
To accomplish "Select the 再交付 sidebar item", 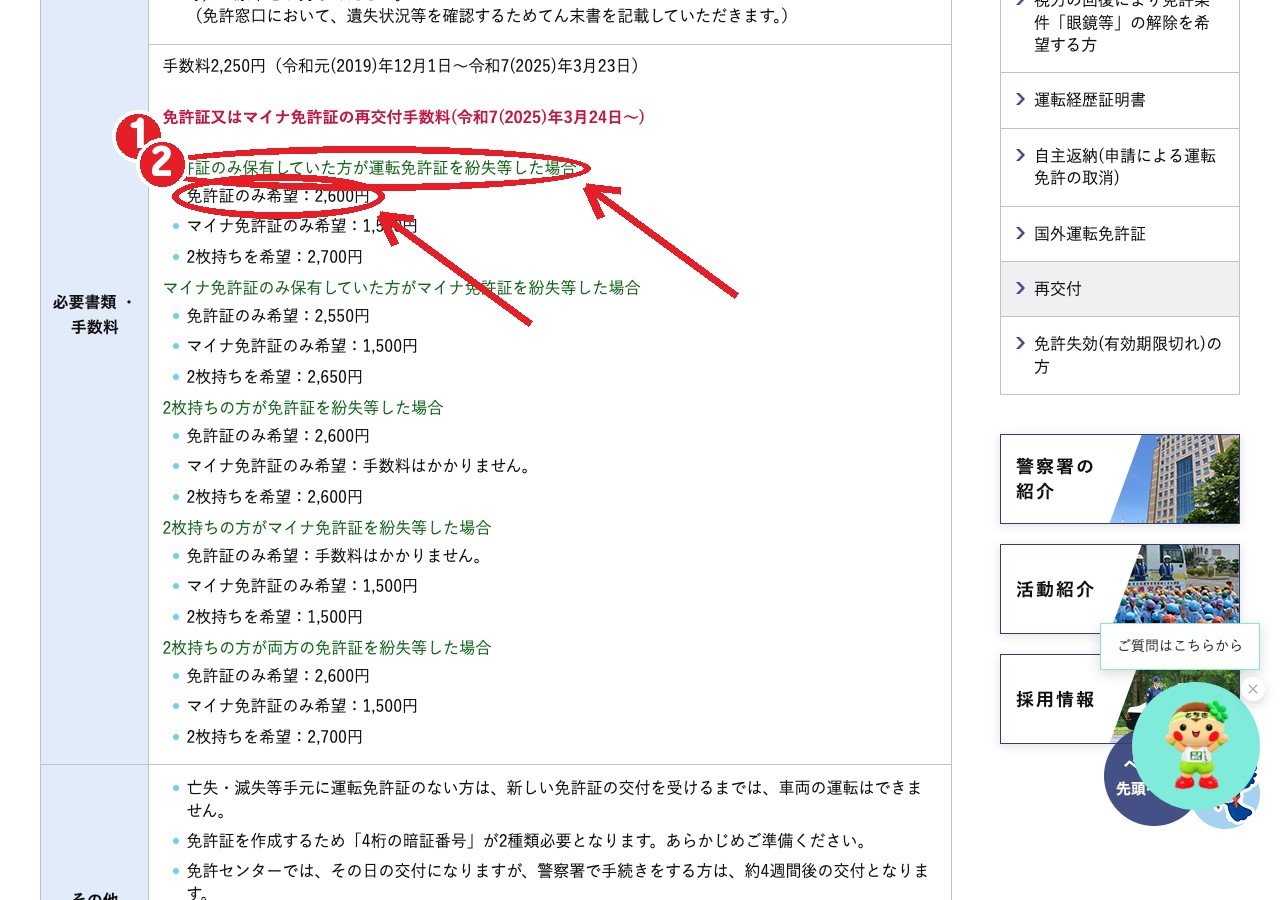I will click(x=1119, y=289).
